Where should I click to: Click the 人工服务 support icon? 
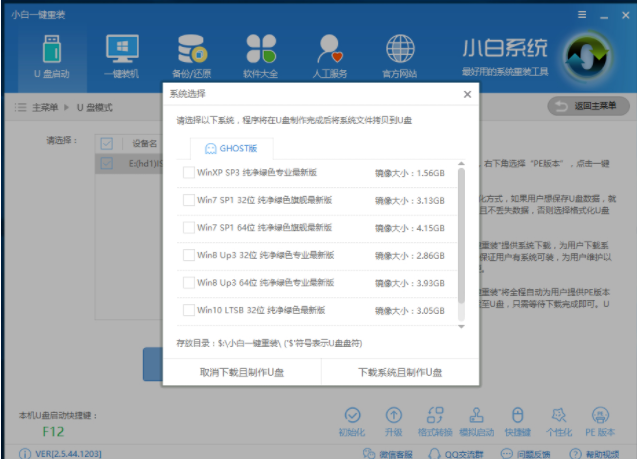(x=329, y=56)
